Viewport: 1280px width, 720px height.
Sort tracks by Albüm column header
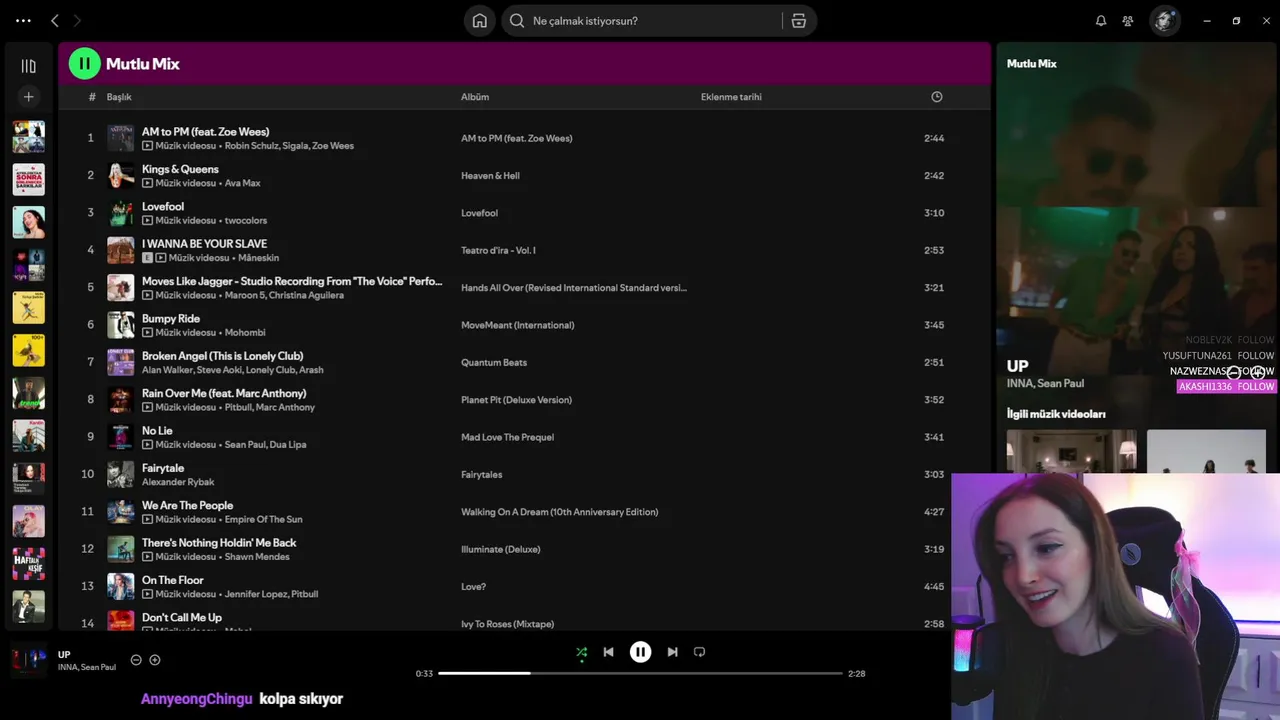tap(475, 97)
